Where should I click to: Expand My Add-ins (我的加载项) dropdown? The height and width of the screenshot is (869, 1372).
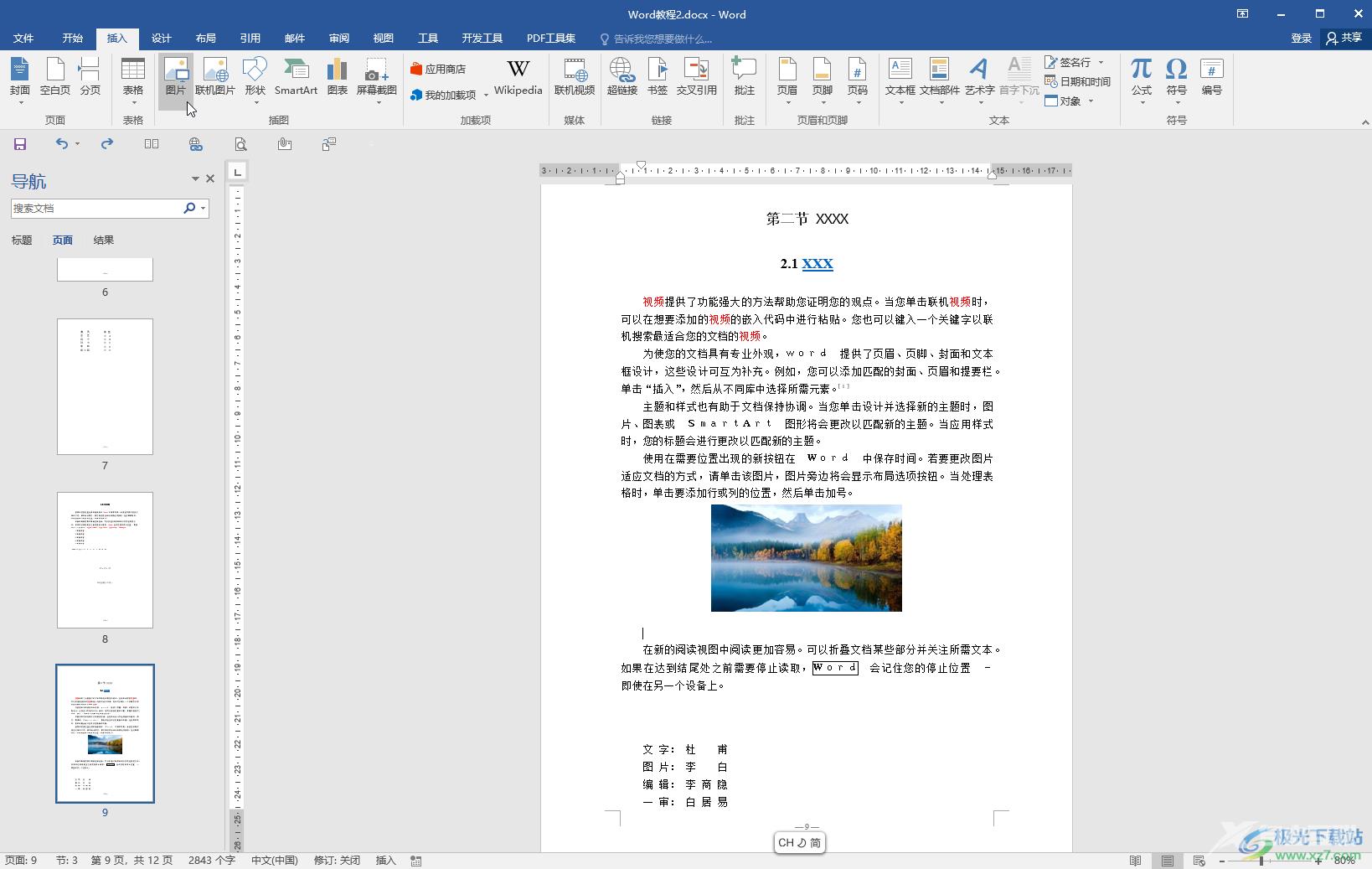point(486,96)
